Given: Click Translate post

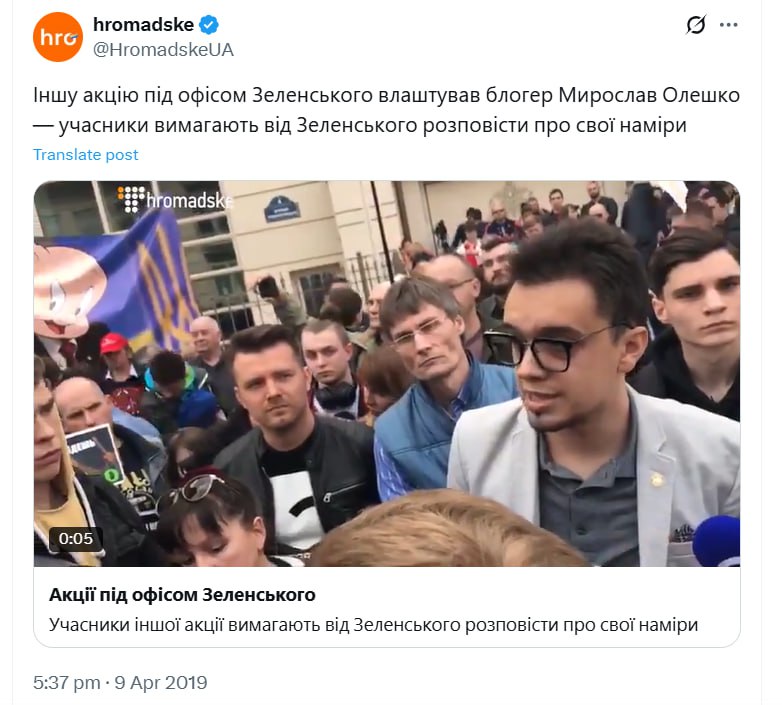Looking at the screenshot, I should pos(85,155).
